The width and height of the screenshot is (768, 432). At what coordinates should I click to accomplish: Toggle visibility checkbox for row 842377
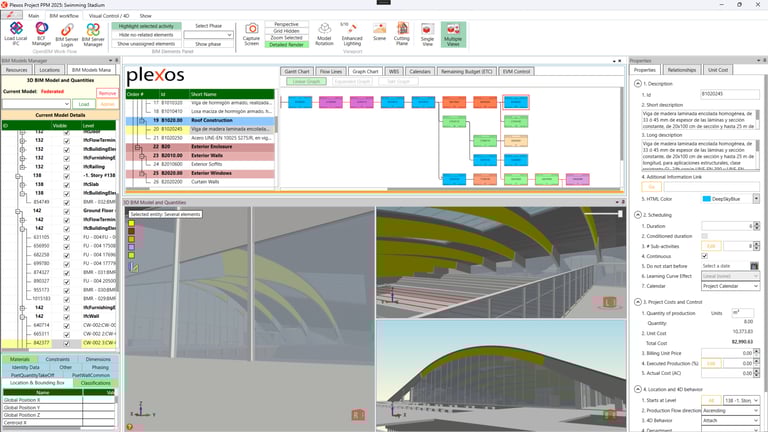click(x=66, y=343)
